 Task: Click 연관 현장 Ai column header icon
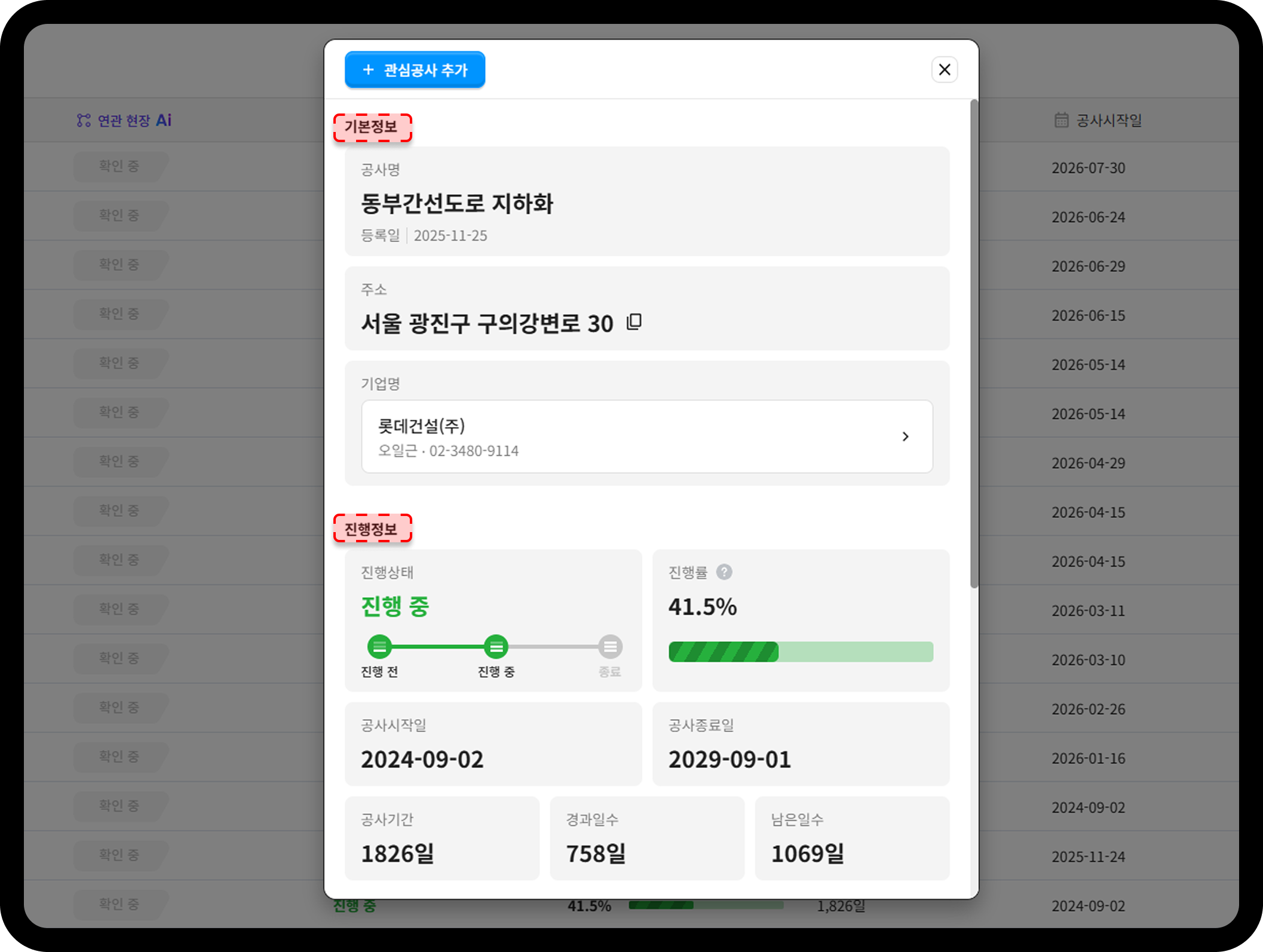coord(84,121)
